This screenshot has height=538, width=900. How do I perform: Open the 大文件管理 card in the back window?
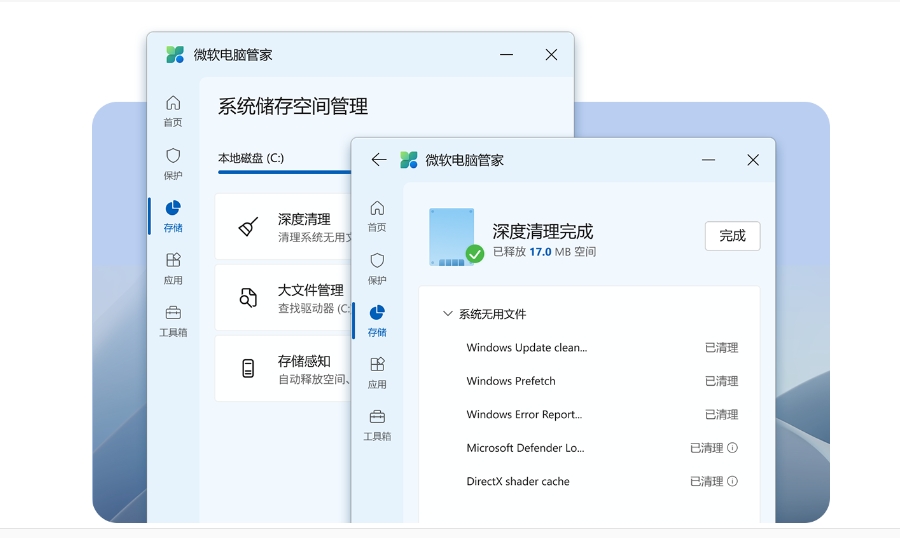pos(283,297)
